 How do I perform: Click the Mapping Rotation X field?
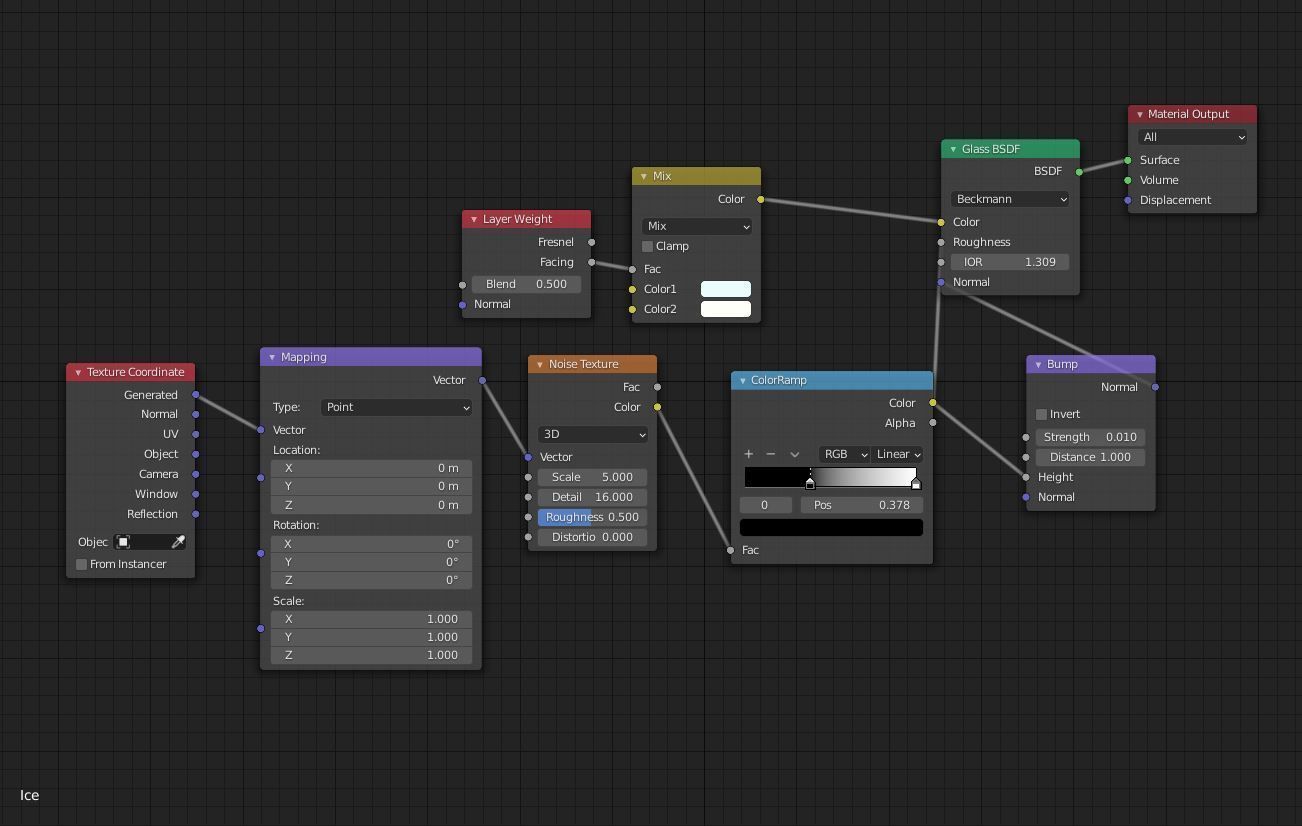click(x=371, y=544)
